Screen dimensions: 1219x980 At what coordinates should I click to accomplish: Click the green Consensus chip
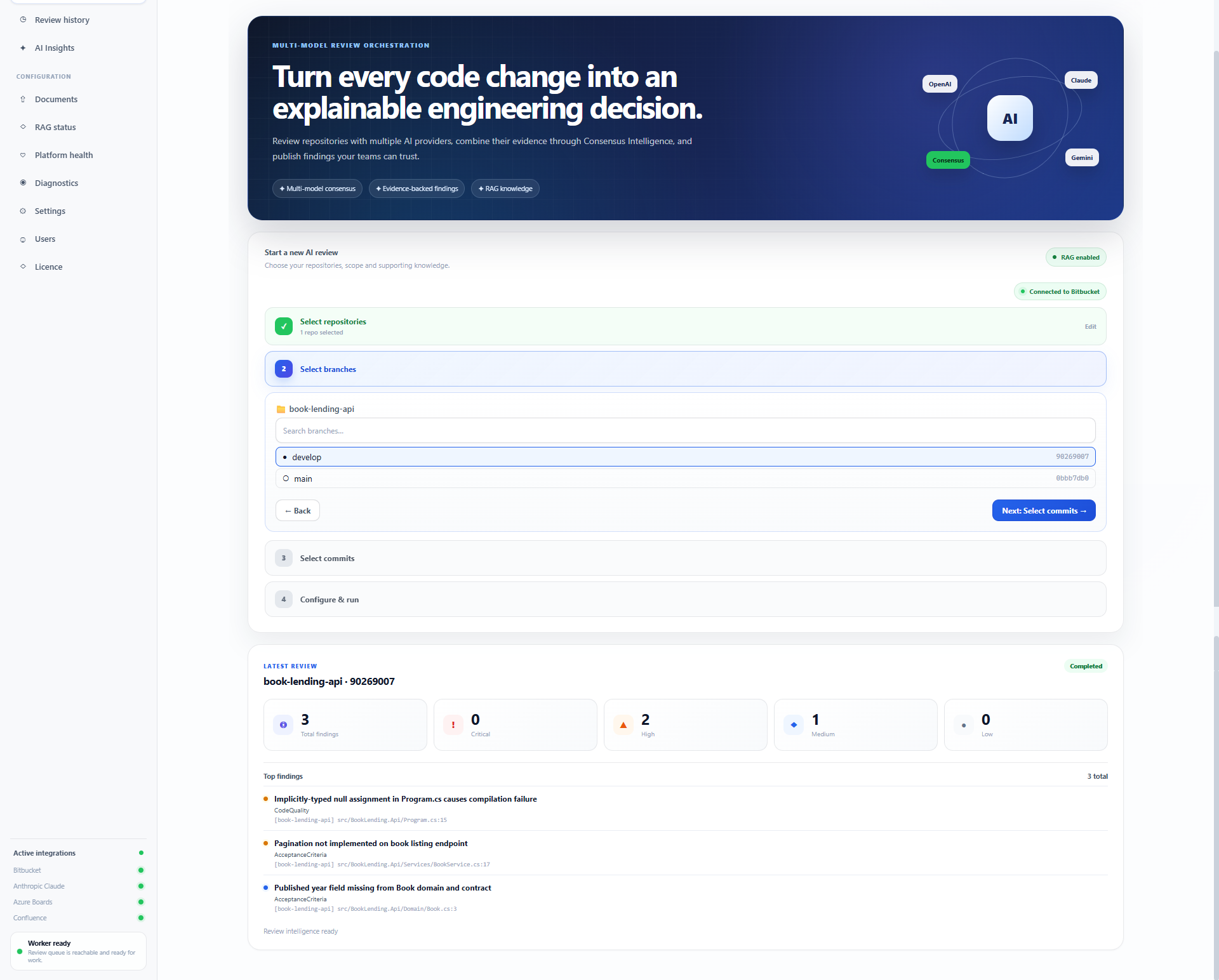(x=948, y=160)
